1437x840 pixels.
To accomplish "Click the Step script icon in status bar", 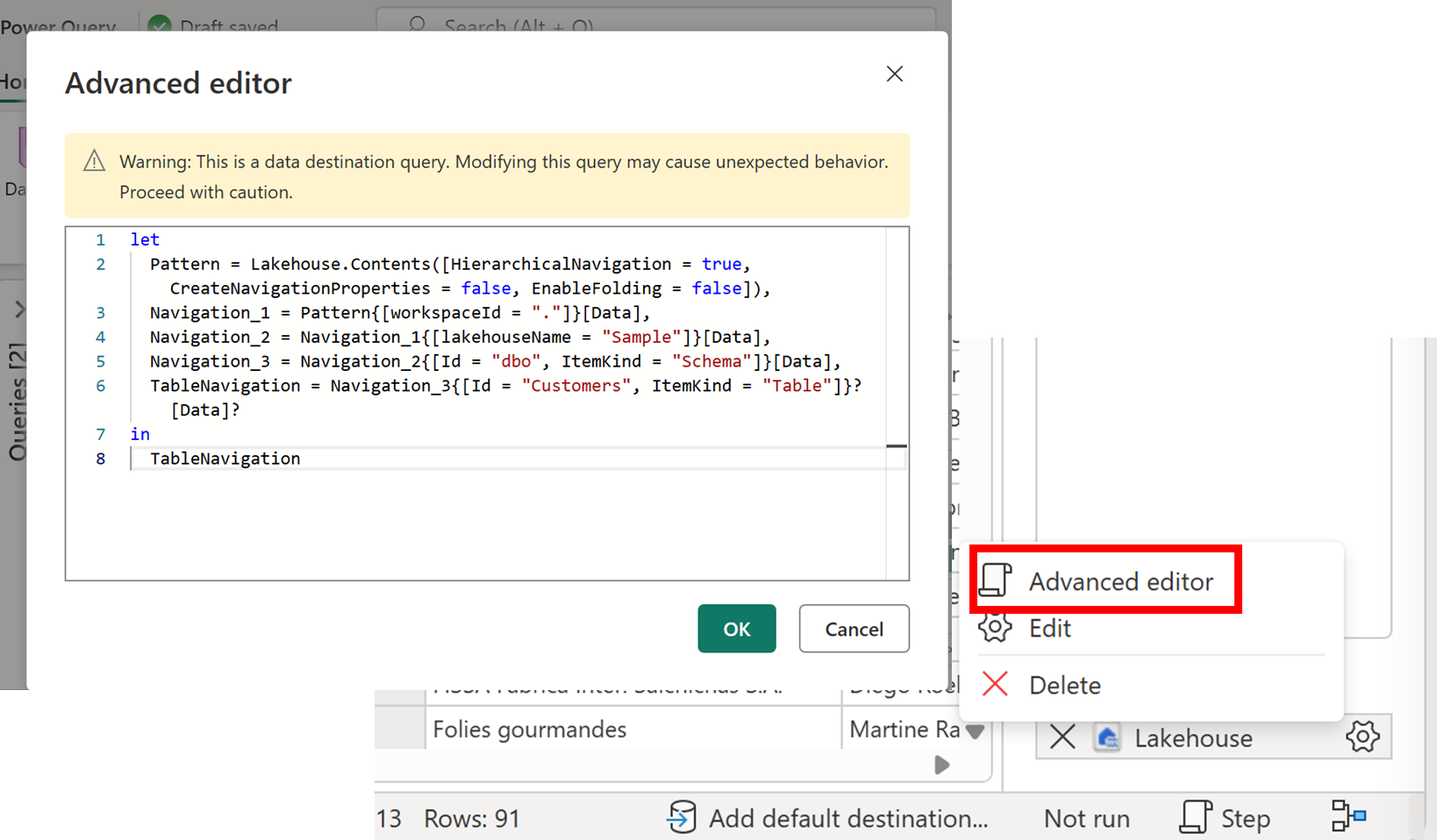I will coord(1195,816).
